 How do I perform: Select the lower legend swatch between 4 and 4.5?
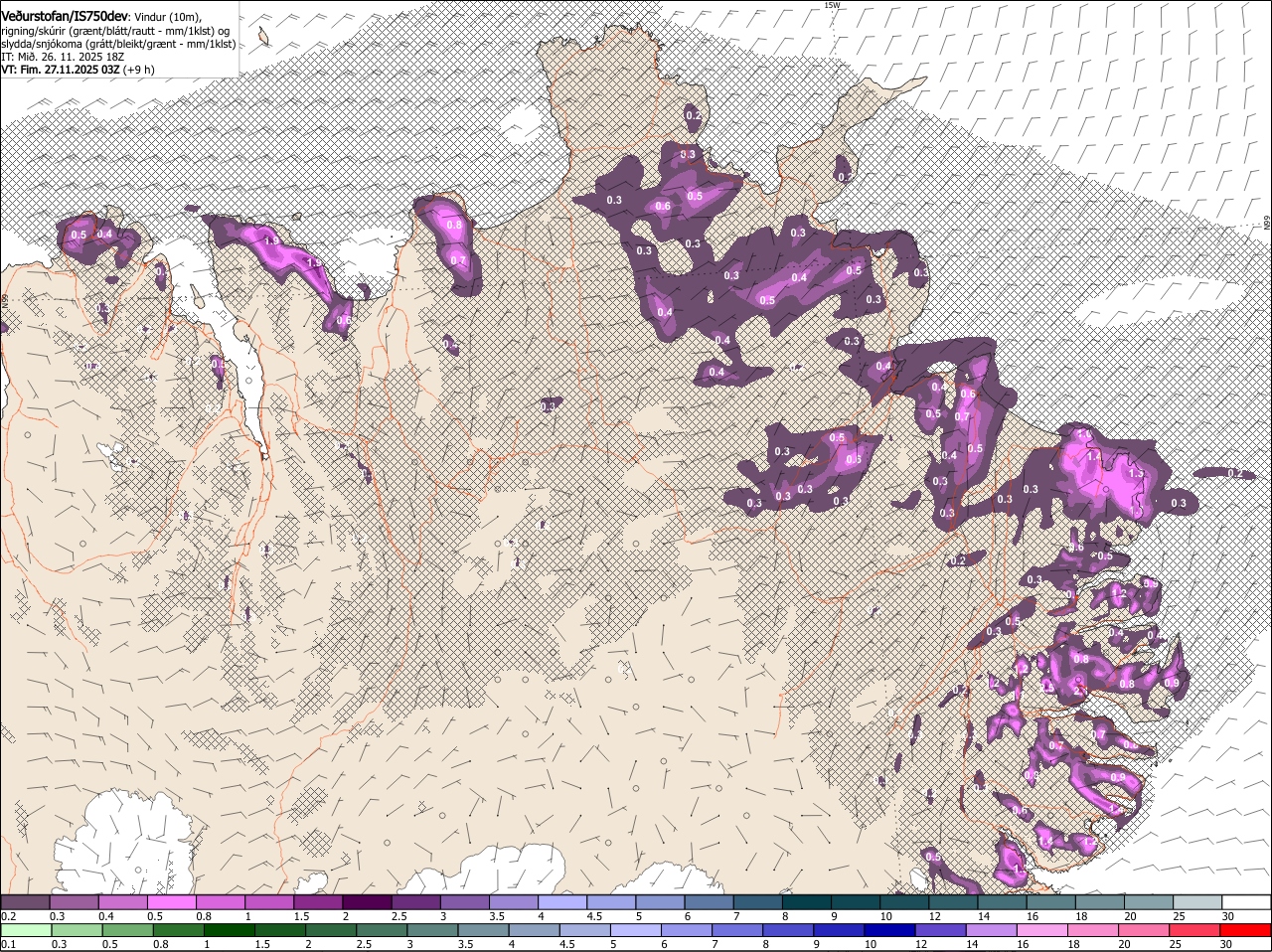[534, 930]
